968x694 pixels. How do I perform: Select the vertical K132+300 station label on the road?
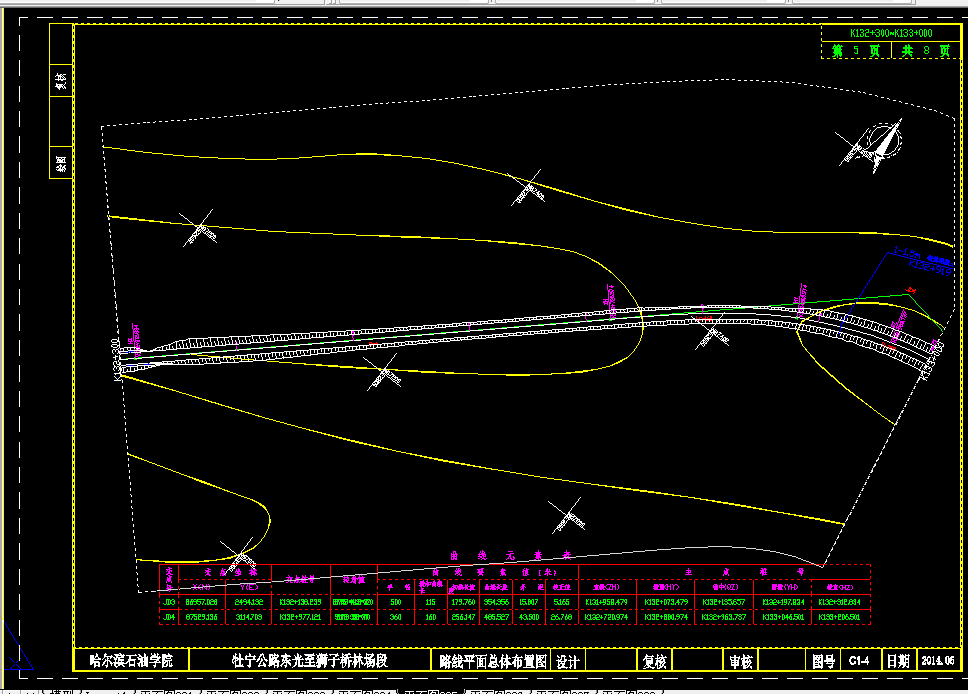point(115,359)
